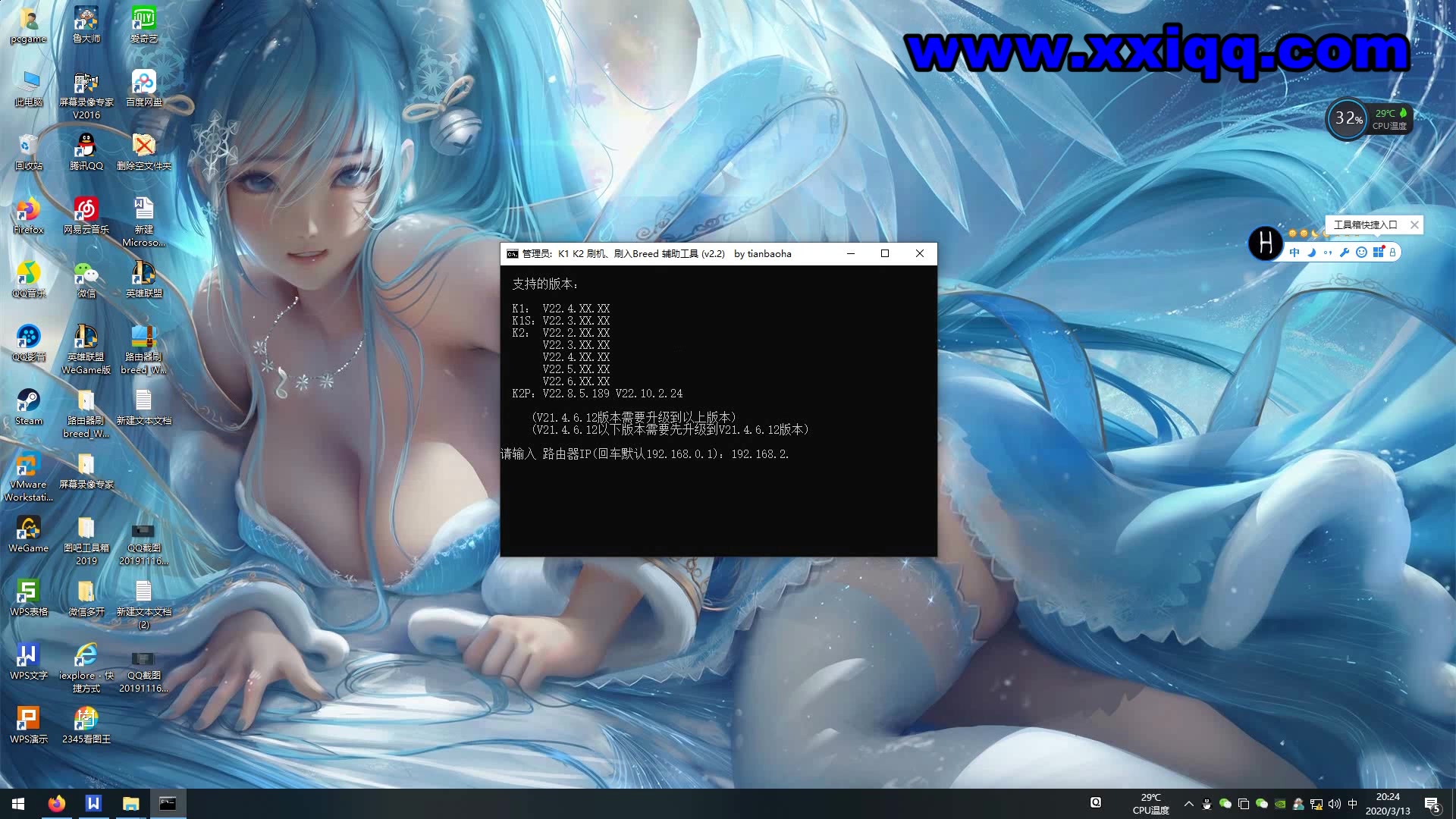Expand hidden system tray icons chevron
The width and height of the screenshot is (1456, 819).
(x=1188, y=804)
